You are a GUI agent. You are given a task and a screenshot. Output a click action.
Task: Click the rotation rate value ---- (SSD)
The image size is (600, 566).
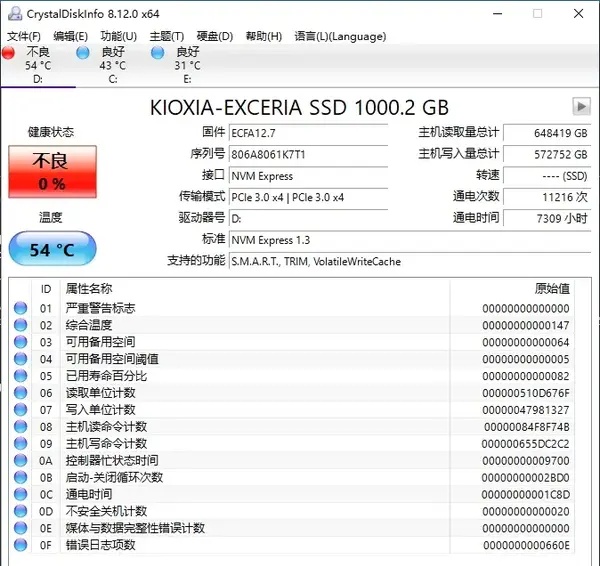547,176
